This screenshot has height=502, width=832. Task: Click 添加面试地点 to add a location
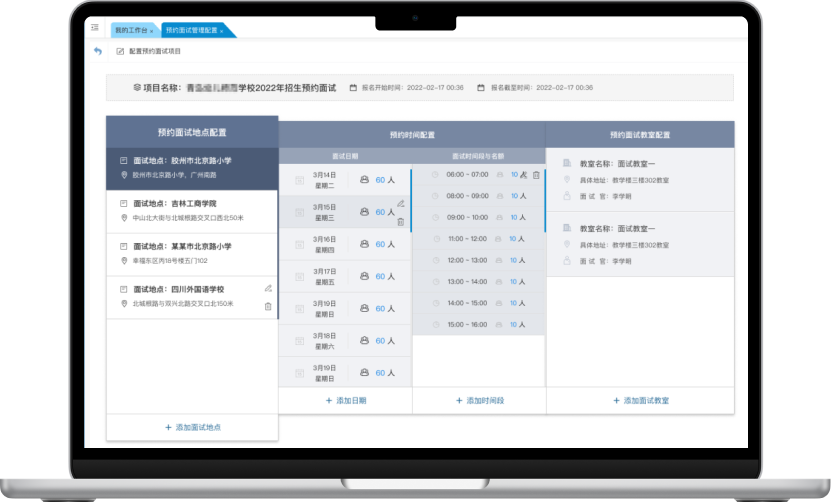192,427
